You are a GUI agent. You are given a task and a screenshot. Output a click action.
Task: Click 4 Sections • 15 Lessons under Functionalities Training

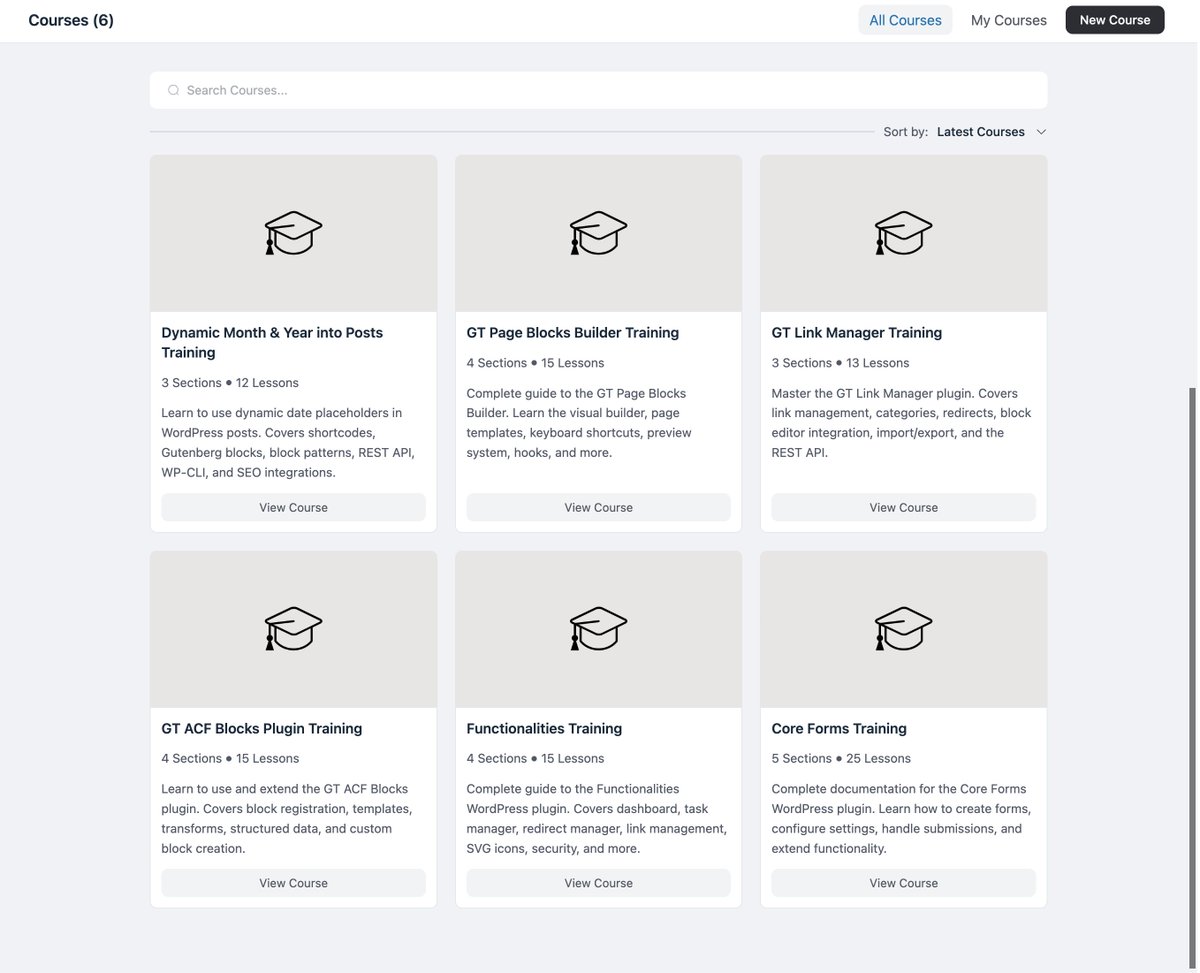(535, 759)
